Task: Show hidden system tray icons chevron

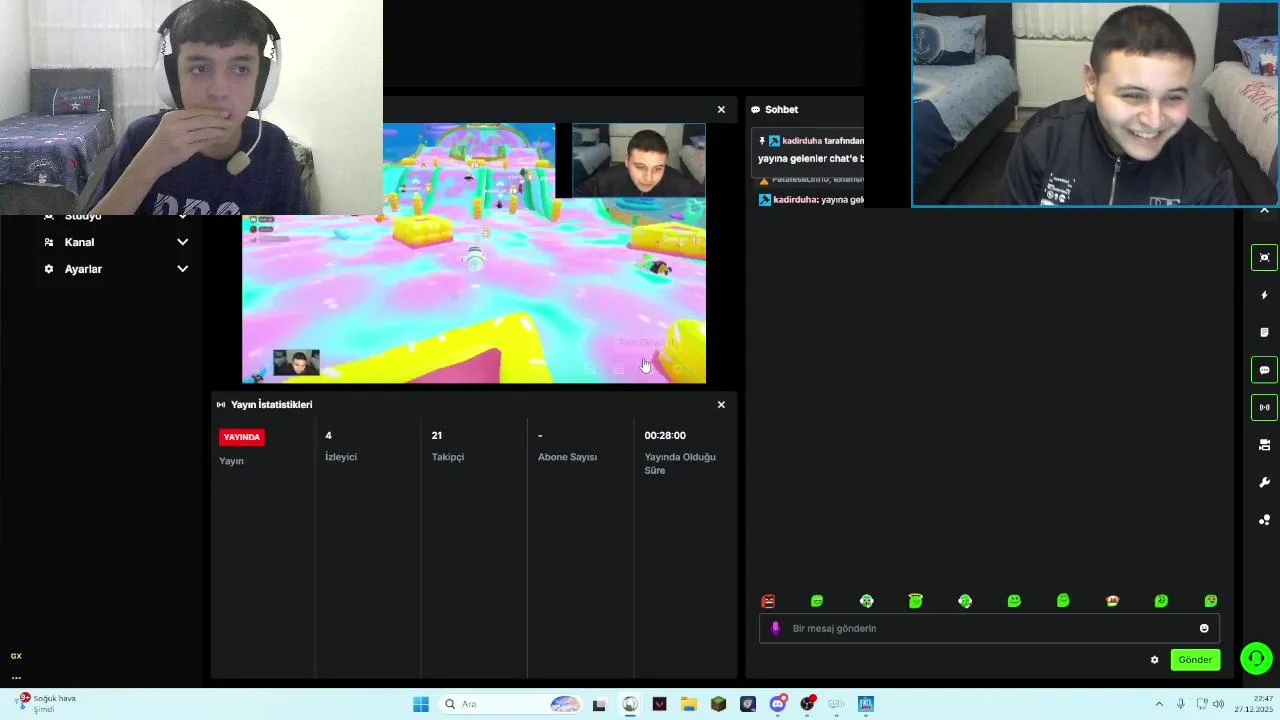Action: tap(1159, 704)
